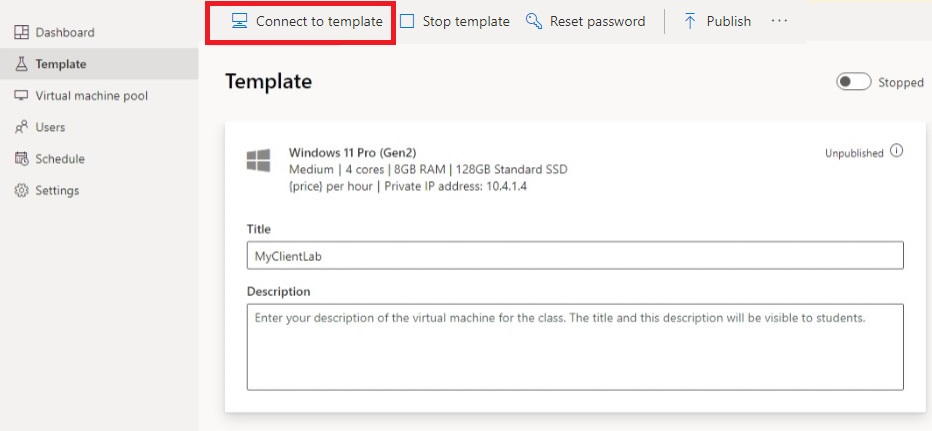The width and height of the screenshot is (932, 431).
Task: Toggle the Stopped template switch
Action: click(x=853, y=82)
